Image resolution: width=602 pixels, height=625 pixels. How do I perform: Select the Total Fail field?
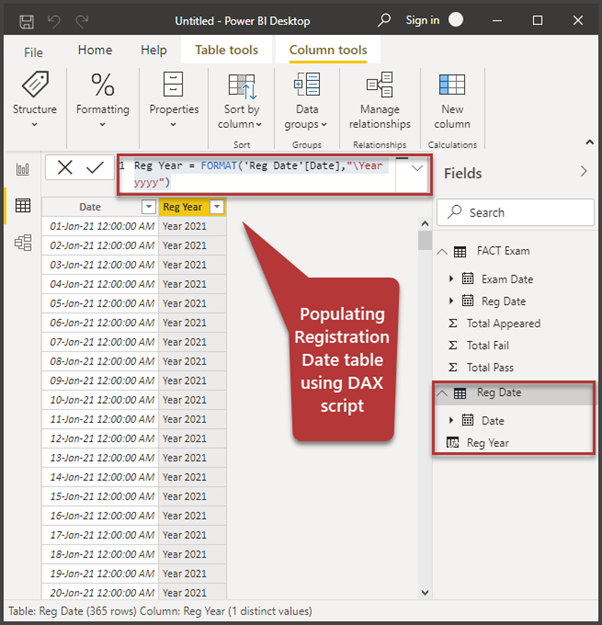488,345
